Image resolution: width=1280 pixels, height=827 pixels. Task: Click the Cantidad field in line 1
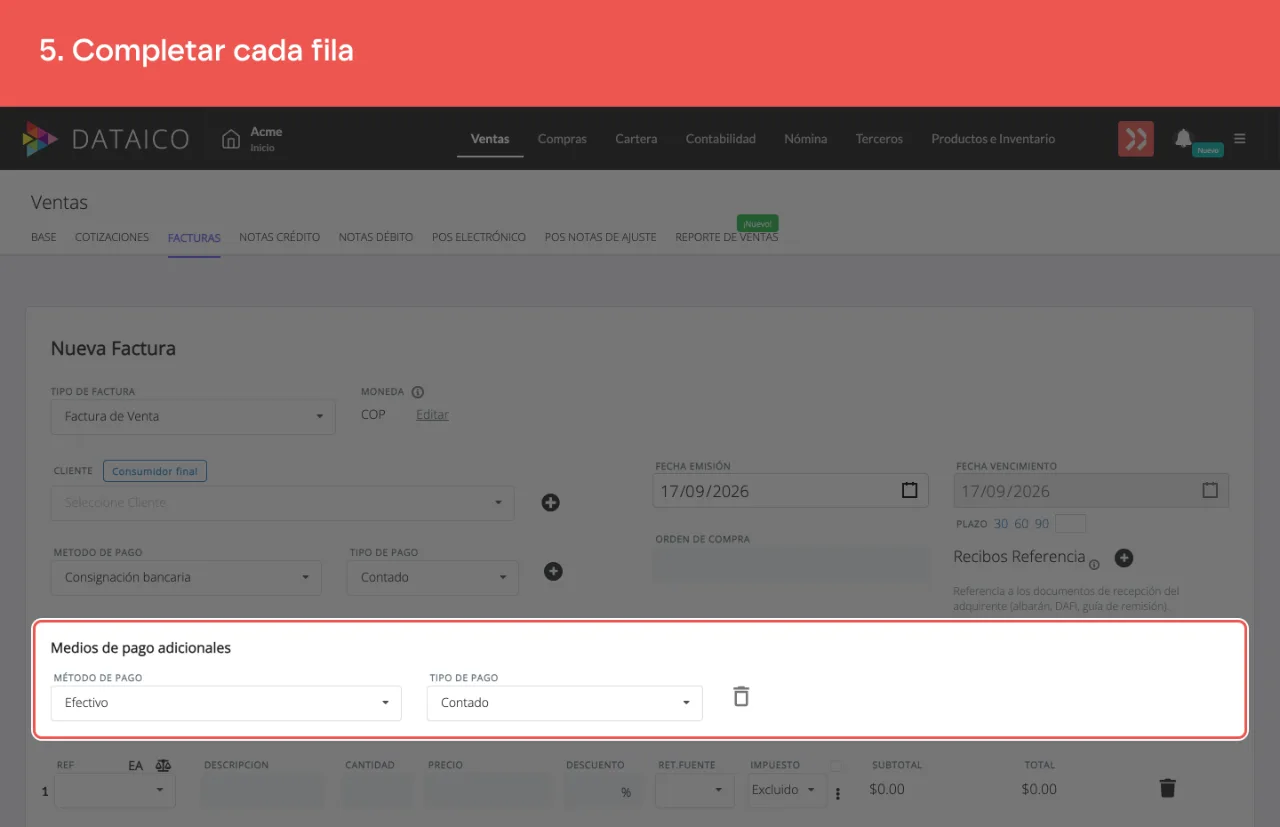point(378,790)
